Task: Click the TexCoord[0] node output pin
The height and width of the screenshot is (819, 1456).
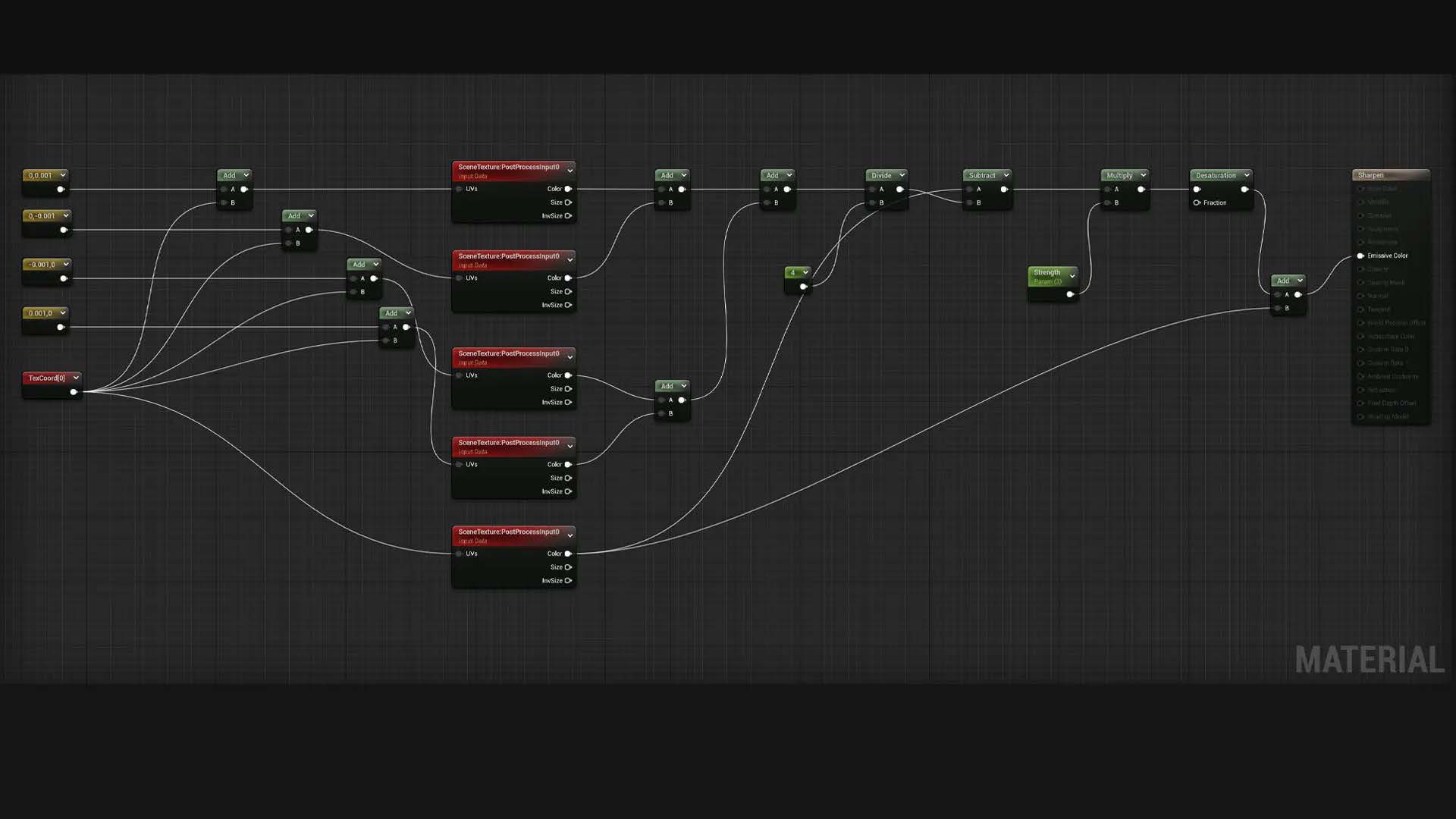Action: (x=74, y=392)
